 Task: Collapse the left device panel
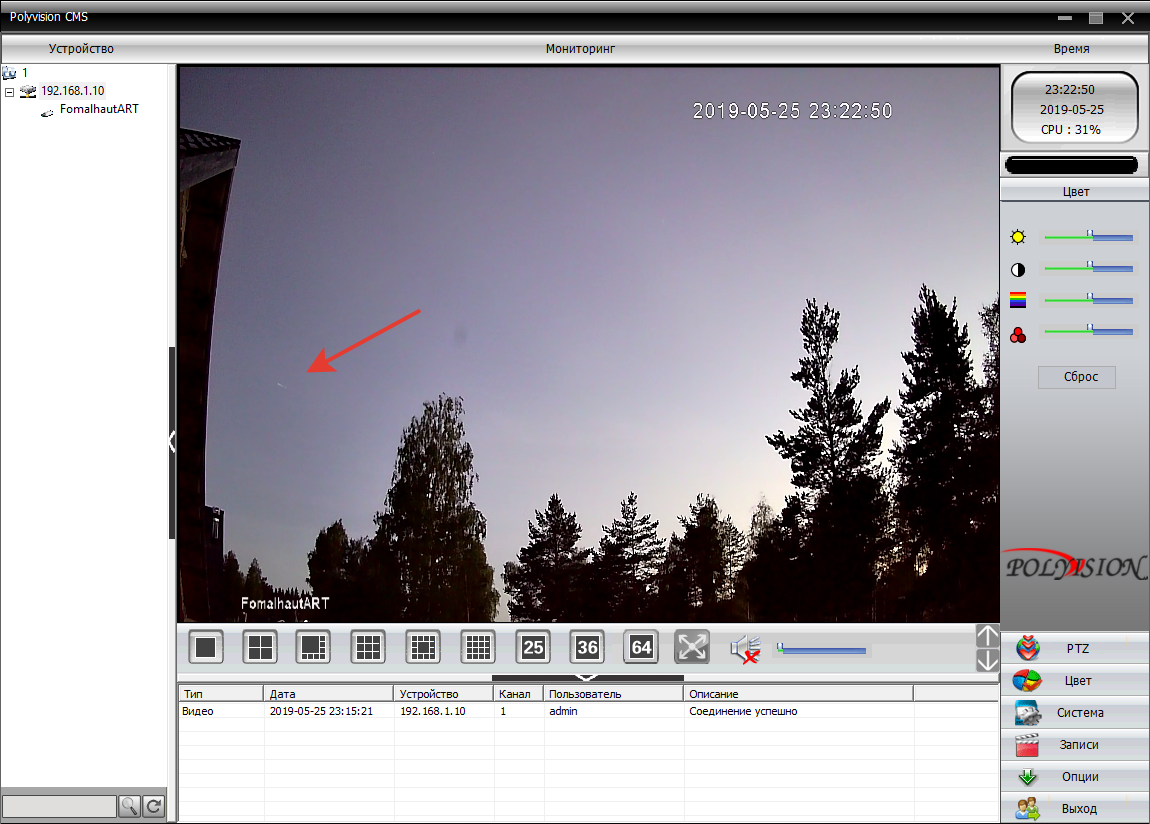172,442
